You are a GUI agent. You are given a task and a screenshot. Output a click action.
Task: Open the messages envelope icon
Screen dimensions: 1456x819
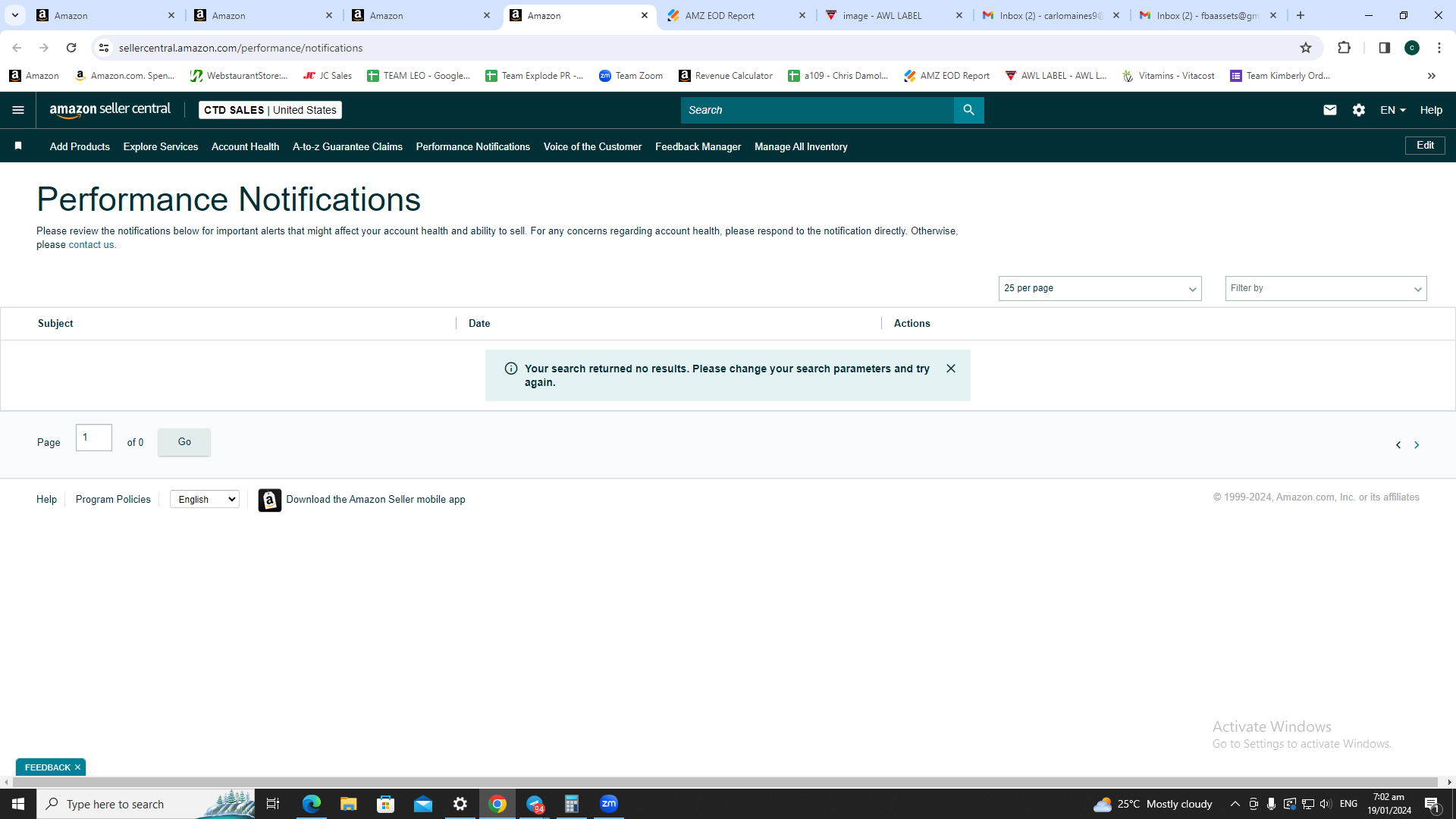tap(1329, 110)
